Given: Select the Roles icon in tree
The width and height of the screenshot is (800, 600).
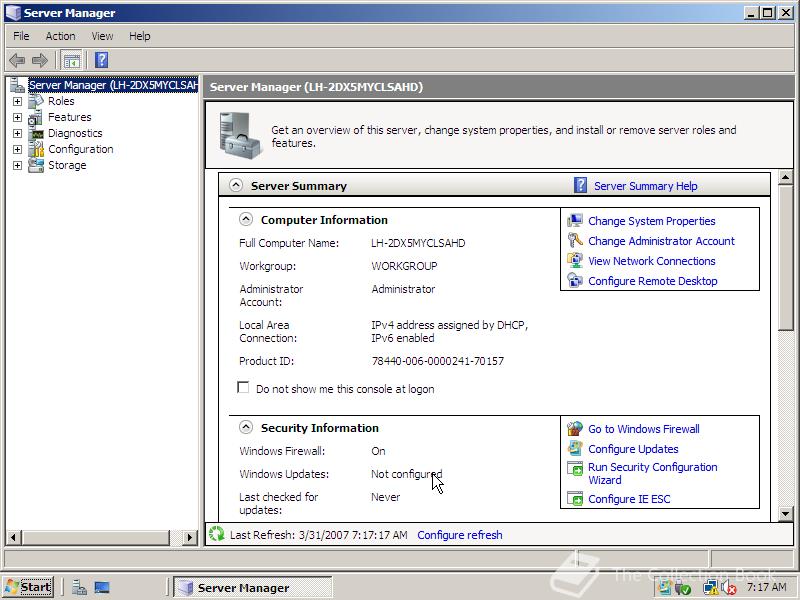Looking at the screenshot, I should [x=36, y=101].
